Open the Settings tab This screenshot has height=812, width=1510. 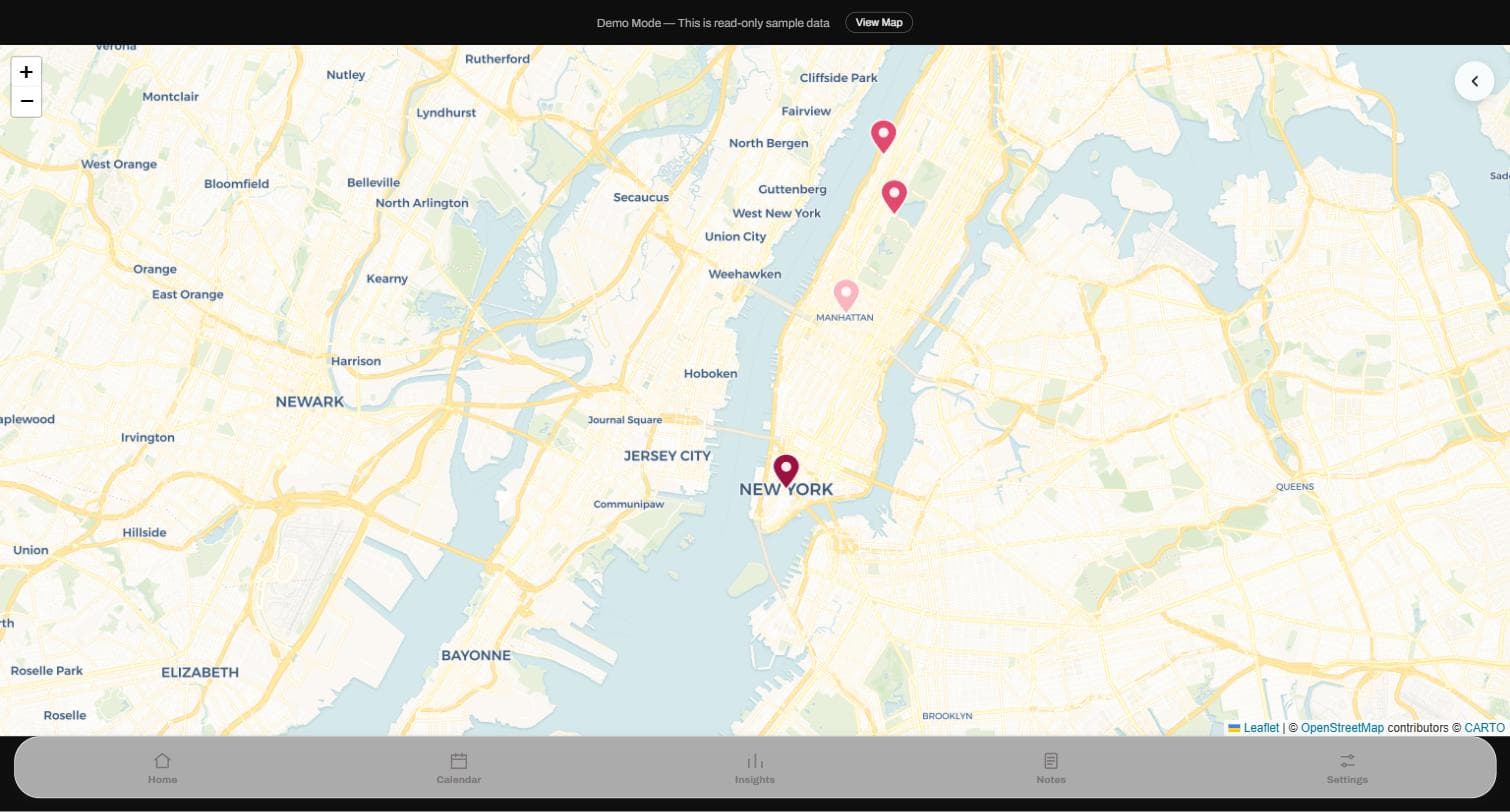(1347, 768)
